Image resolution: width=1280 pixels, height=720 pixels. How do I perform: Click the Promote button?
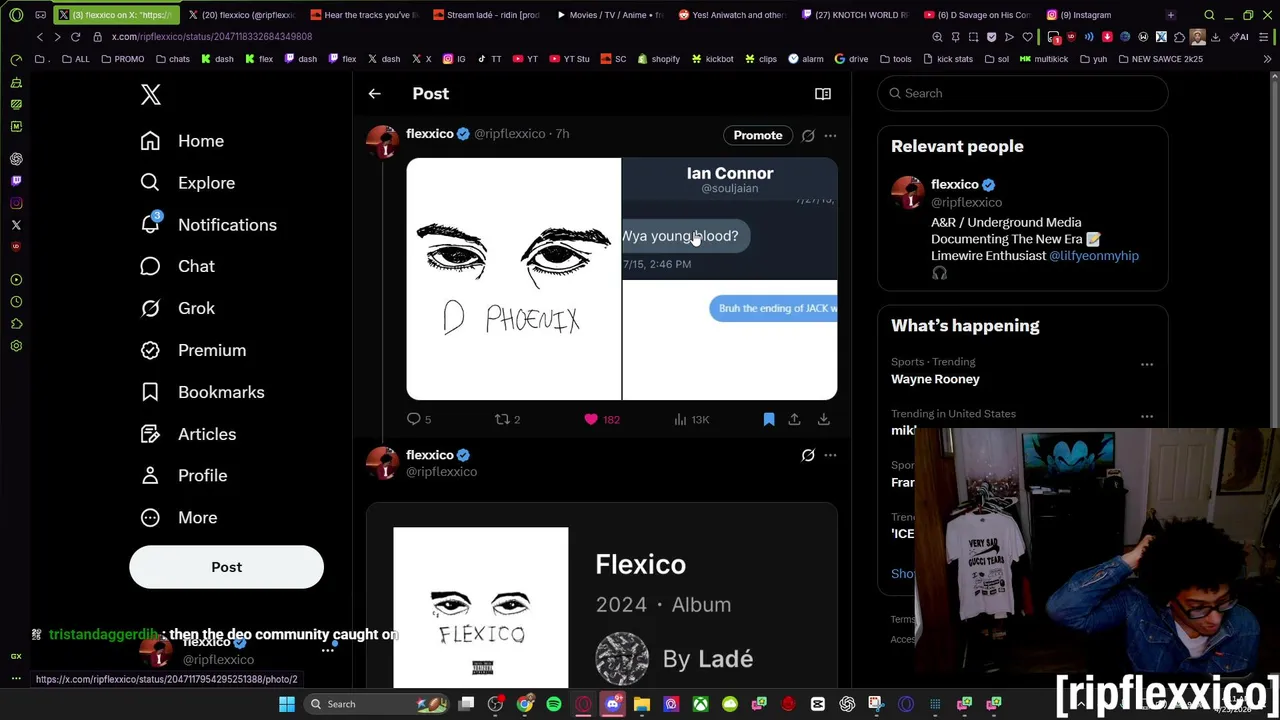758,135
